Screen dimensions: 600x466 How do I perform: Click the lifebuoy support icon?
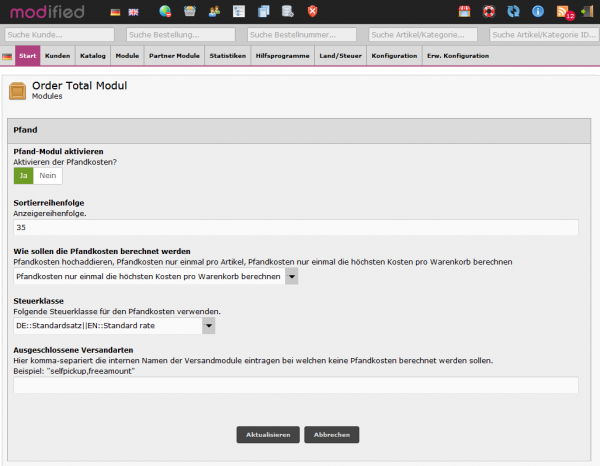(x=489, y=12)
